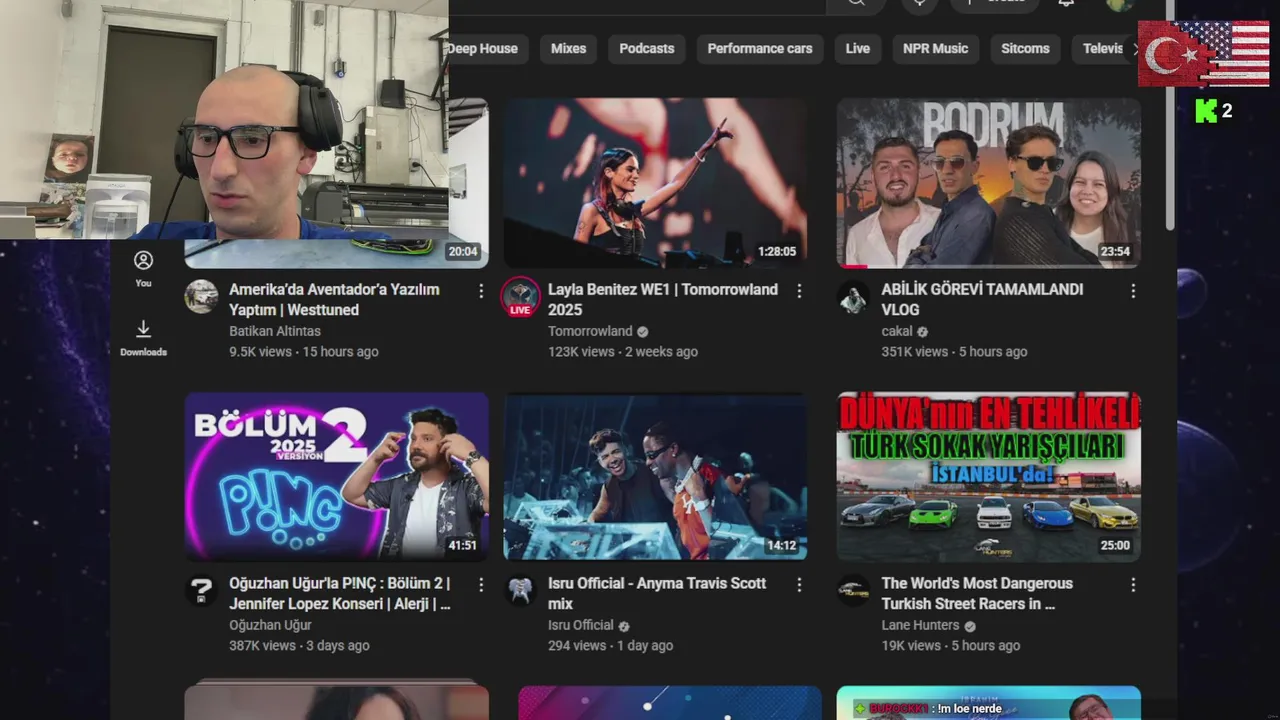
Task: Open Oğuzhan Uğur channel name
Action: (270, 625)
